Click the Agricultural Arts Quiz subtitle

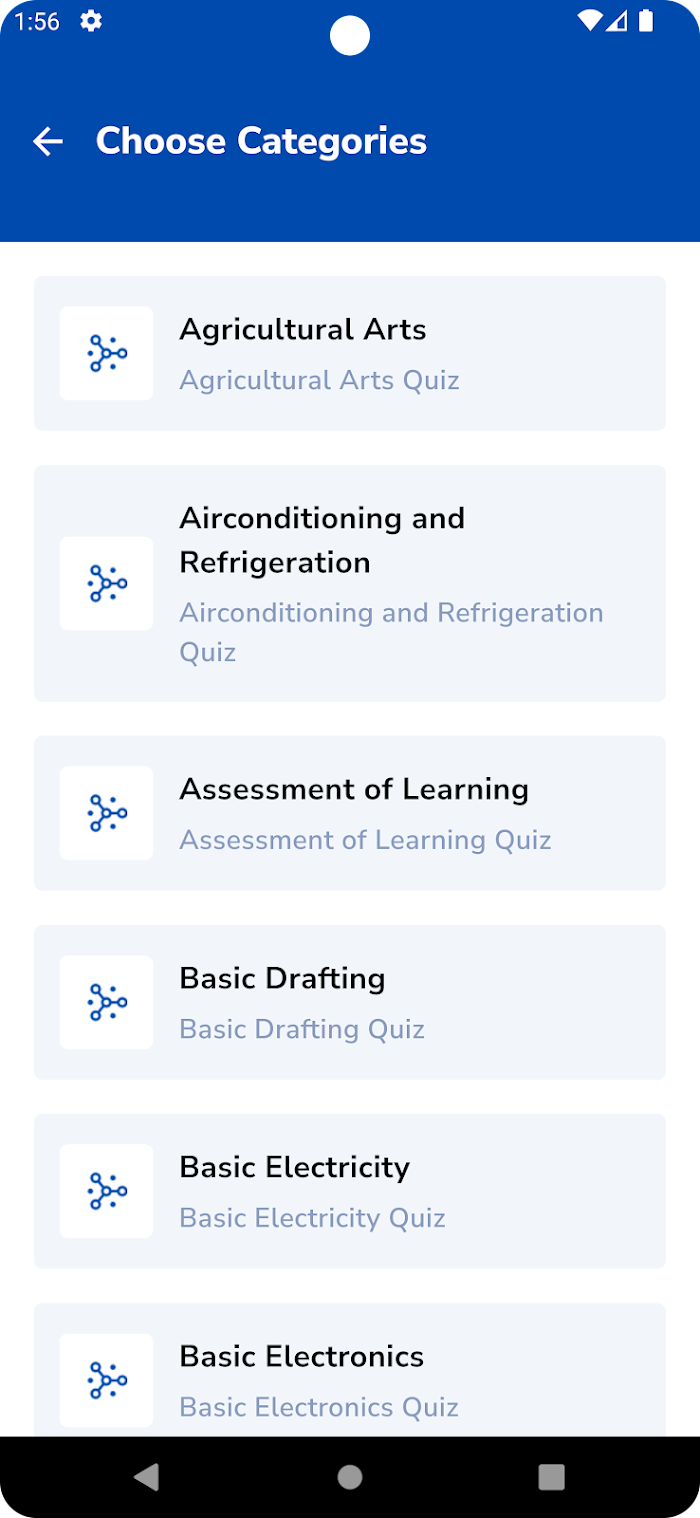click(320, 380)
